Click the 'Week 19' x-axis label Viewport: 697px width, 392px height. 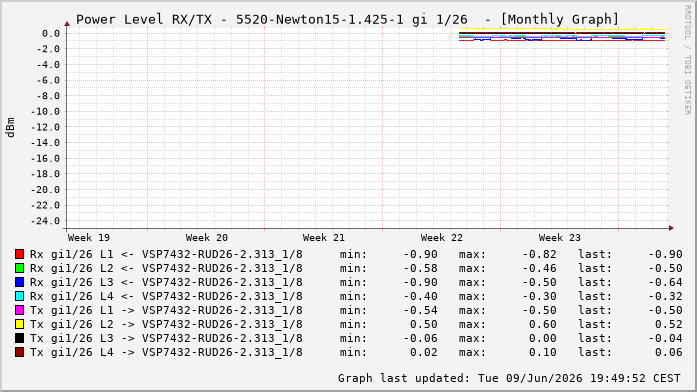(x=88, y=238)
